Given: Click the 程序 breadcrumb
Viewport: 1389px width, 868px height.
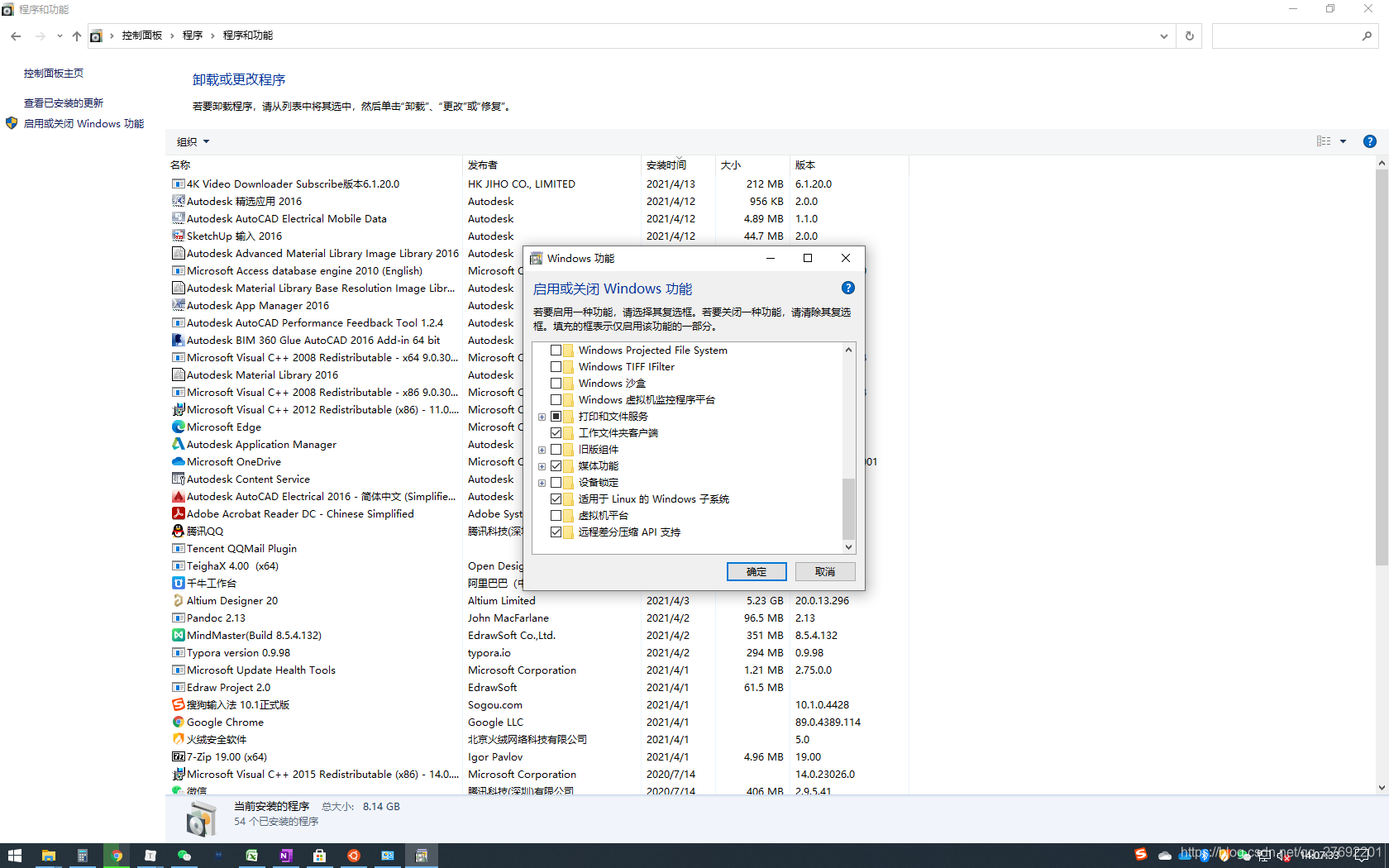Looking at the screenshot, I should pos(193,36).
